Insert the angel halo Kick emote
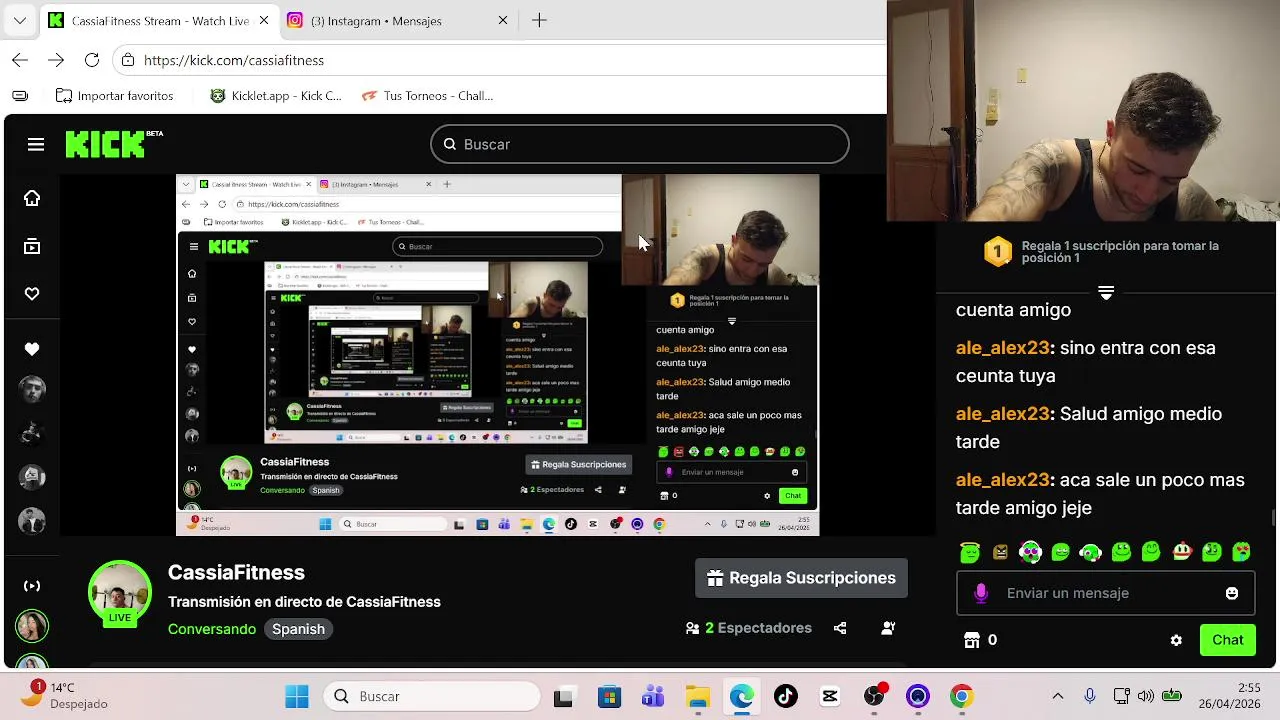The height and width of the screenshot is (720, 1280). pos(970,551)
